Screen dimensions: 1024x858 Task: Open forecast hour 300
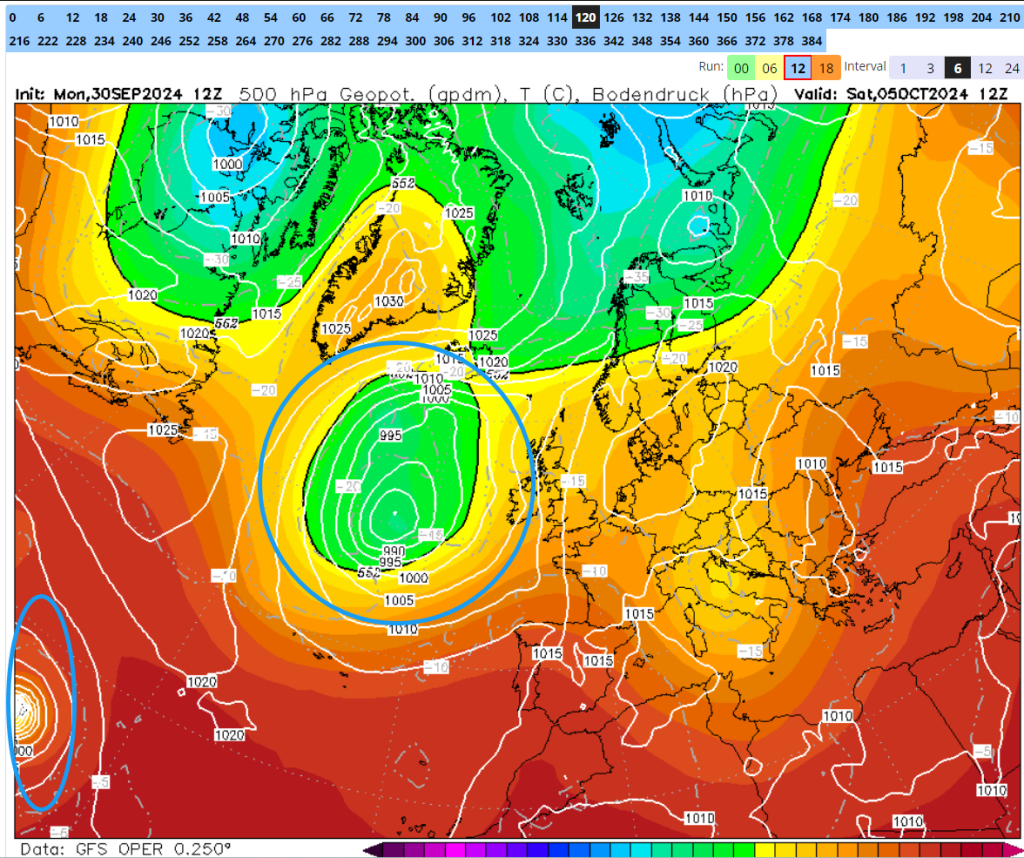(415, 40)
